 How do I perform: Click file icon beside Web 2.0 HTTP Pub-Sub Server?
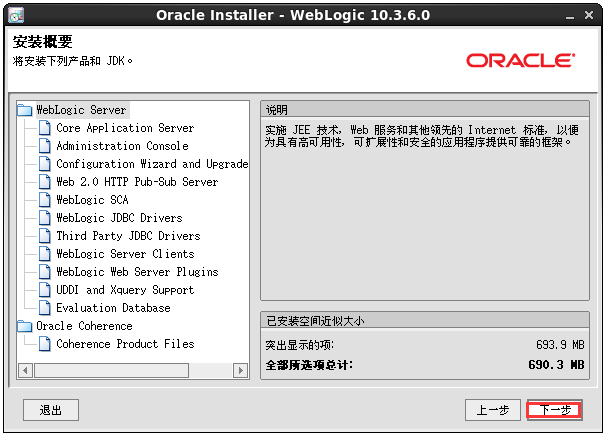click(x=45, y=182)
